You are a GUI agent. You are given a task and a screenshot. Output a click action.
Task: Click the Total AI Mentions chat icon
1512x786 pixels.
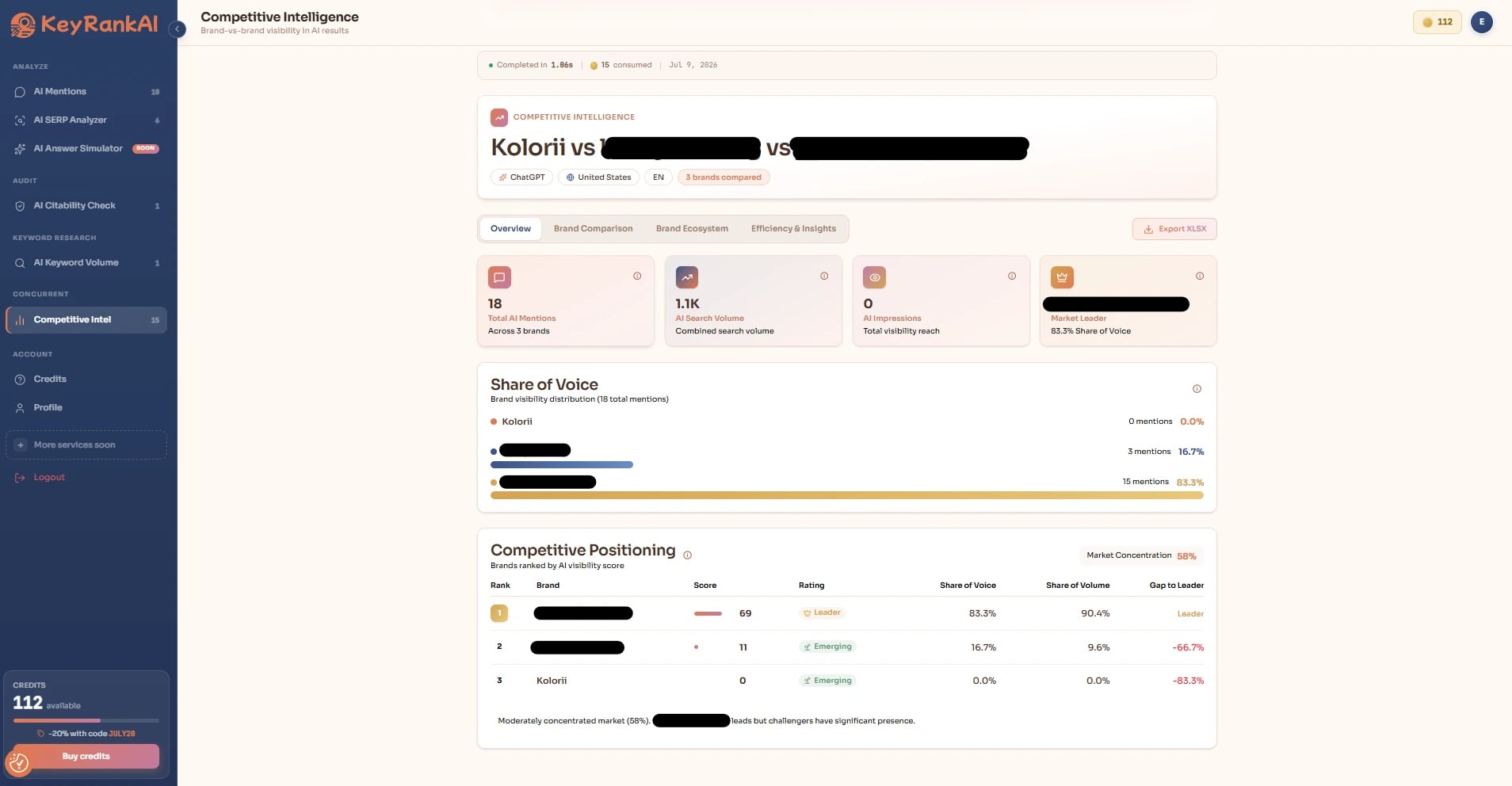pyautogui.click(x=499, y=277)
